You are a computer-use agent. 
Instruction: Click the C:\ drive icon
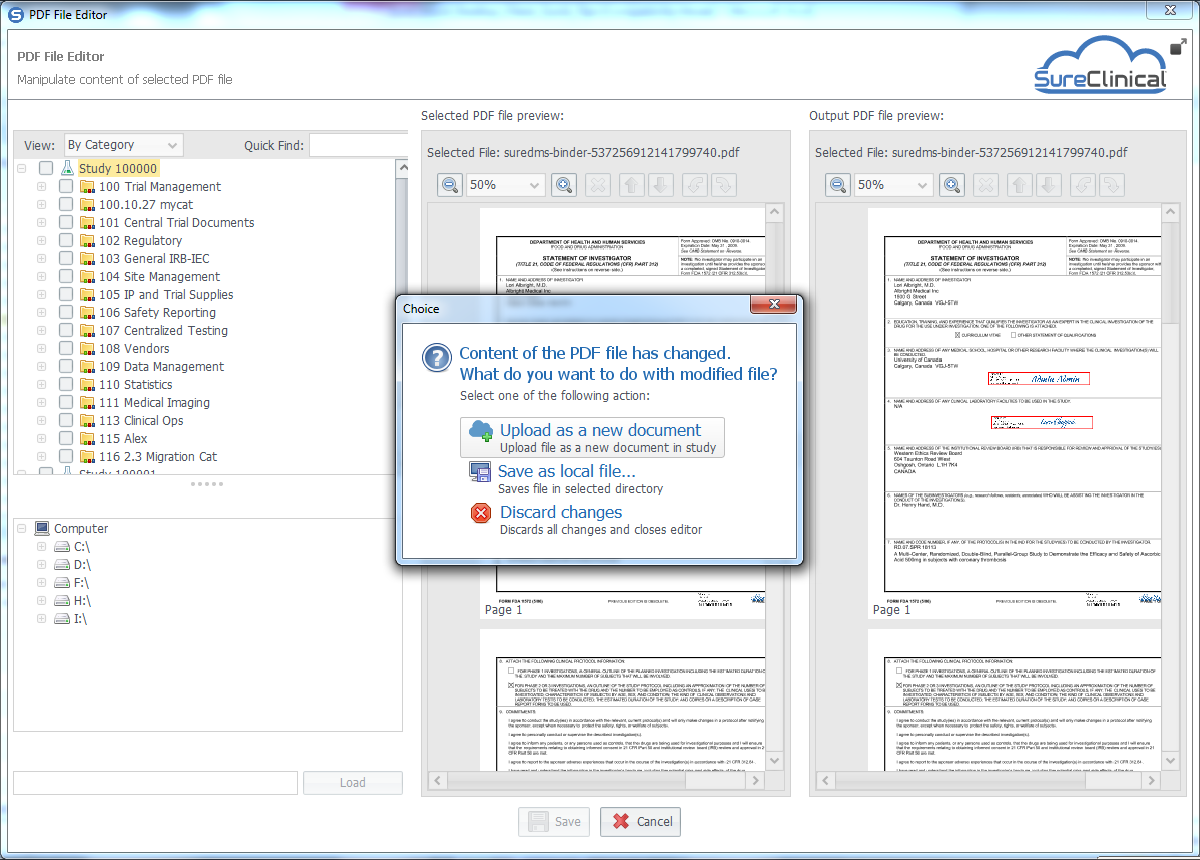[x=62, y=546]
